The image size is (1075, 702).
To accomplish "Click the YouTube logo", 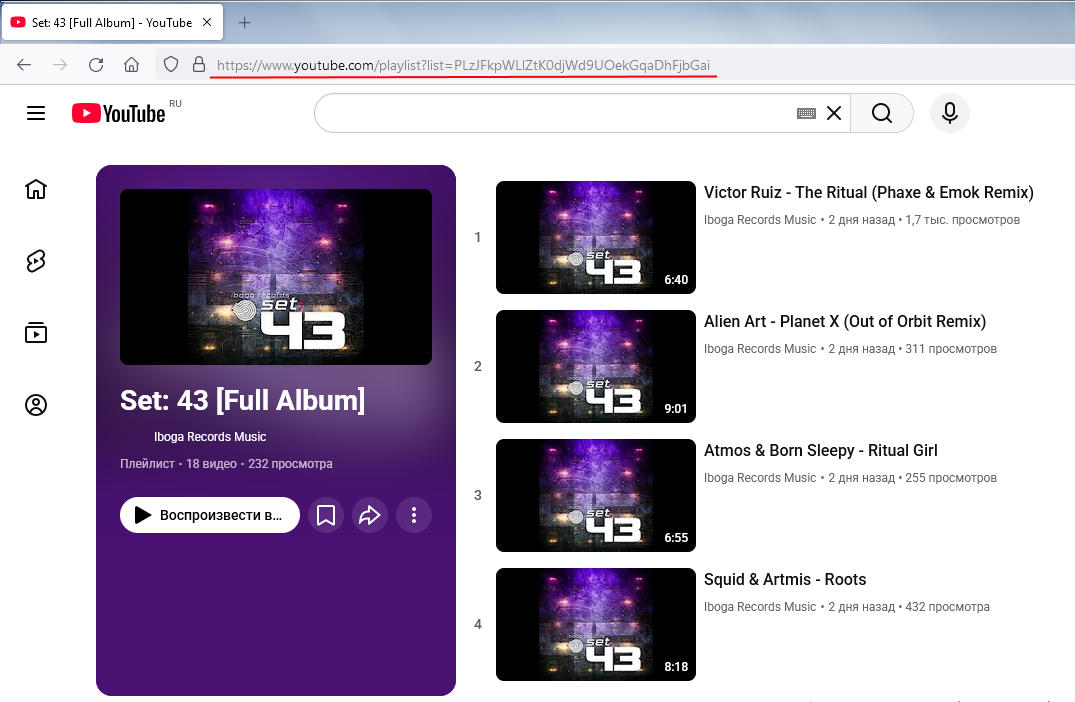I will pyautogui.click(x=119, y=114).
